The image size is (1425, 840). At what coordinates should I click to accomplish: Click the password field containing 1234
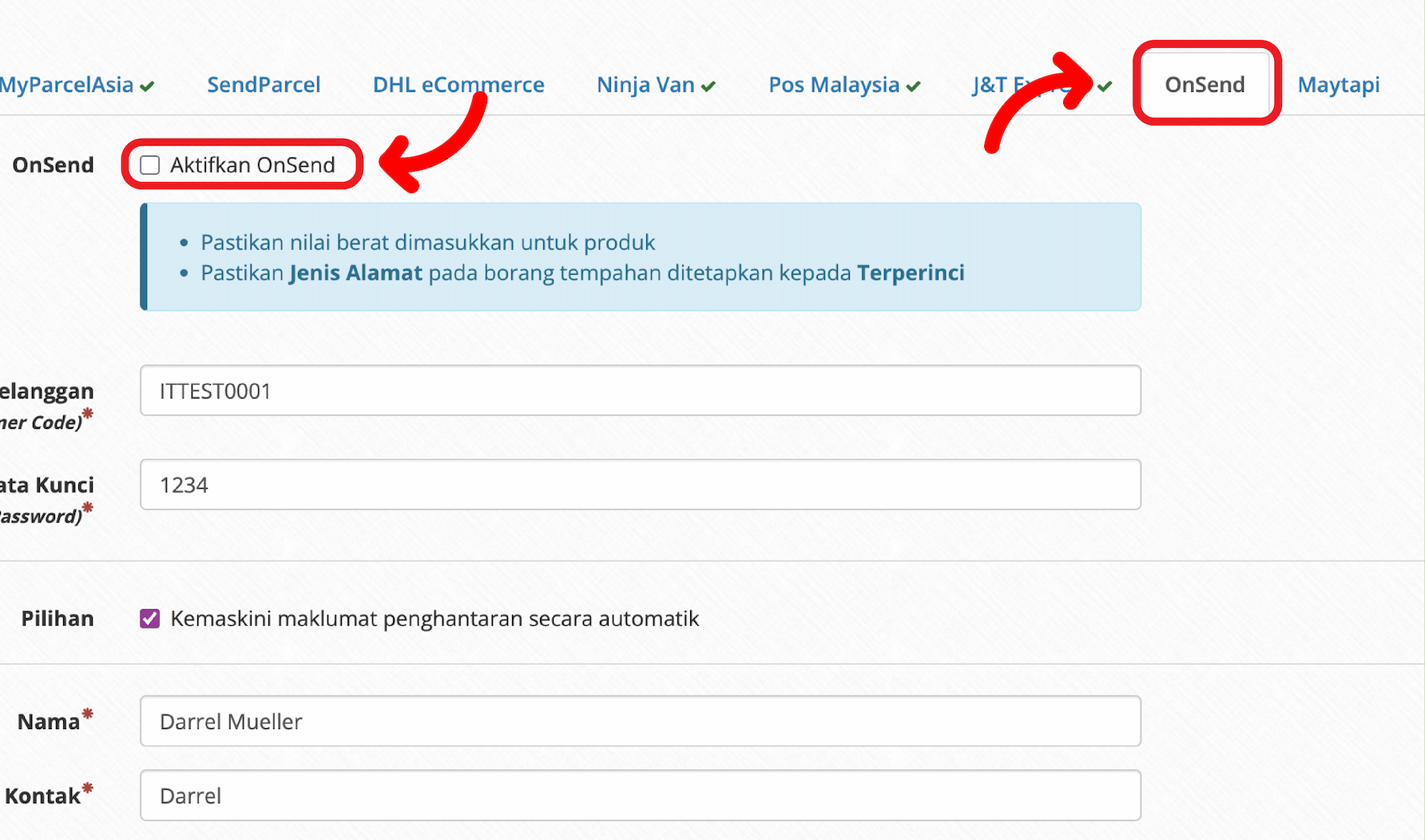[x=640, y=485]
